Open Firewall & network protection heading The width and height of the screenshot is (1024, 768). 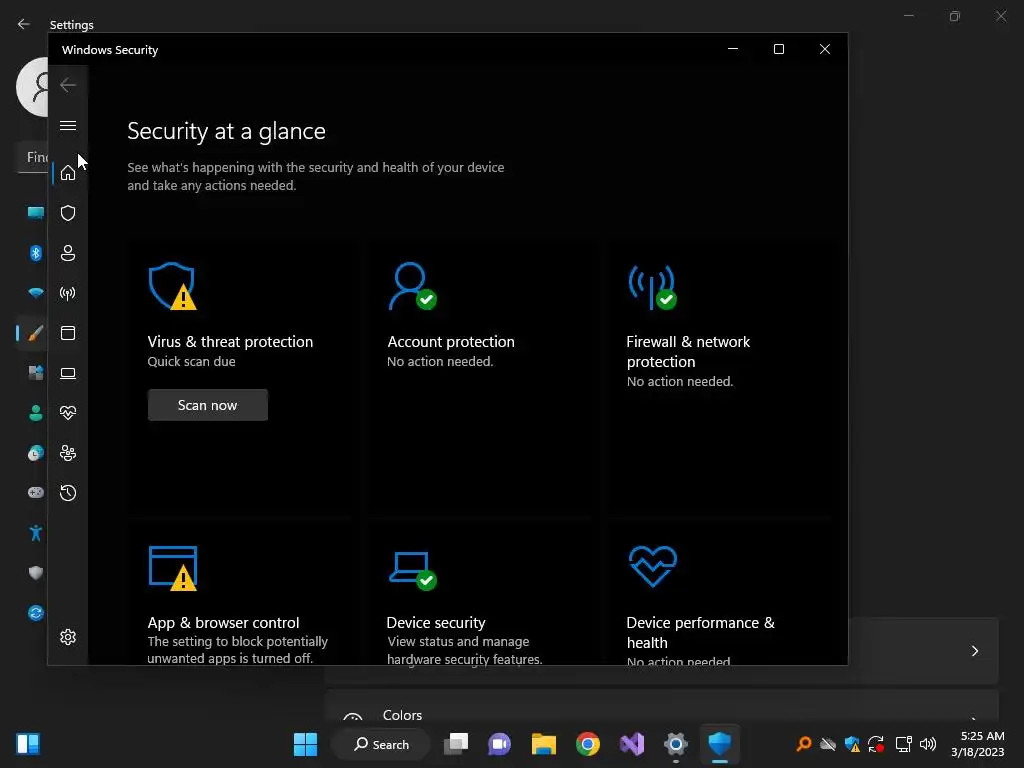click(688, 351)
